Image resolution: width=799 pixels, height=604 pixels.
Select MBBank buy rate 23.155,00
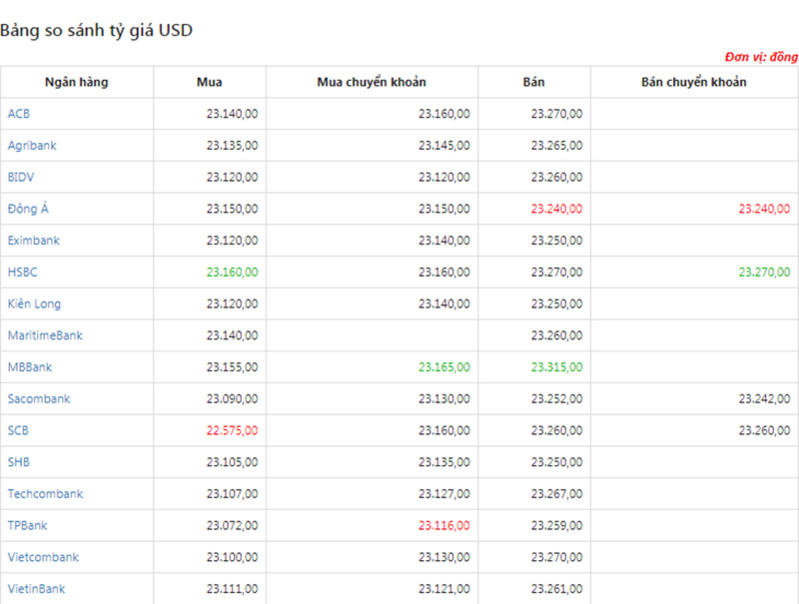point(232,366)
